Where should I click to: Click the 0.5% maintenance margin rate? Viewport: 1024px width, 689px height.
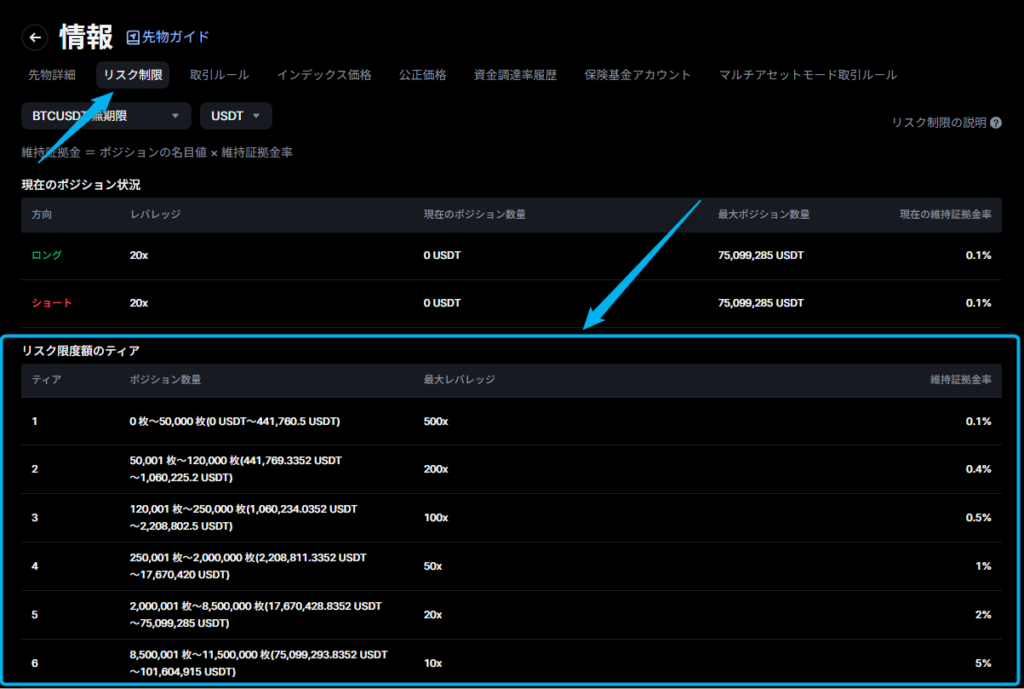click(x=978, y=518)
